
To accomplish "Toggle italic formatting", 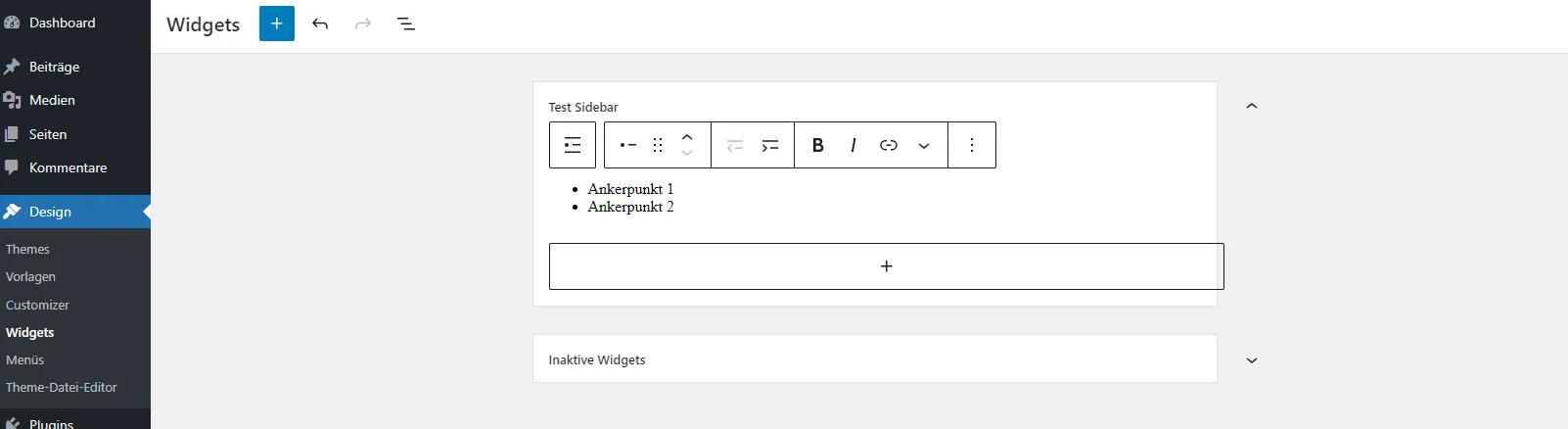I will 853,145.
